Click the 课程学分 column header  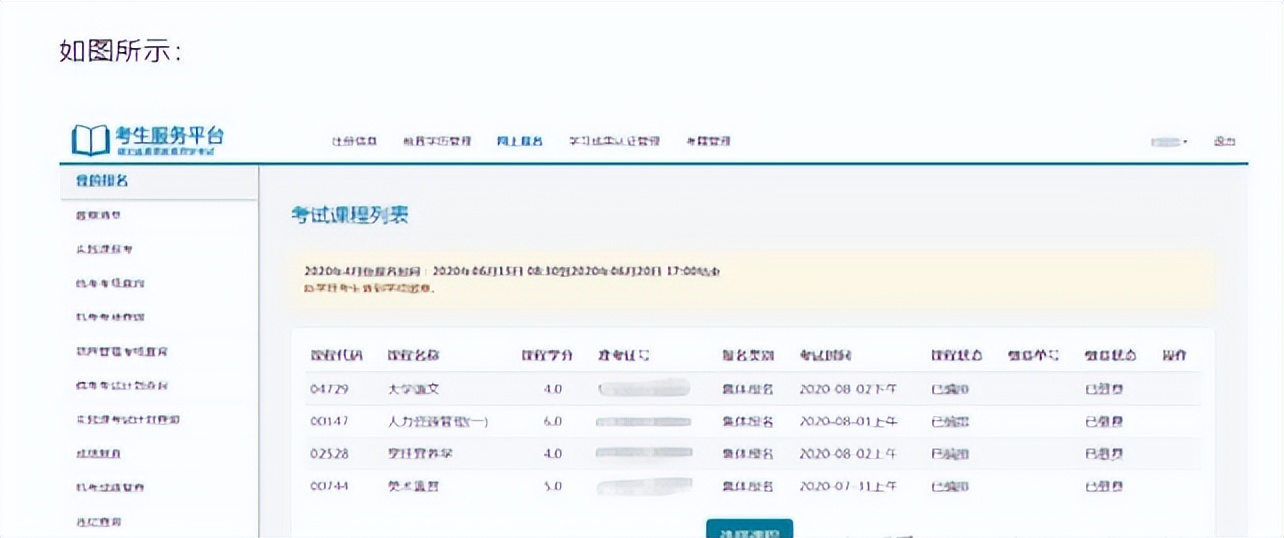547,355
